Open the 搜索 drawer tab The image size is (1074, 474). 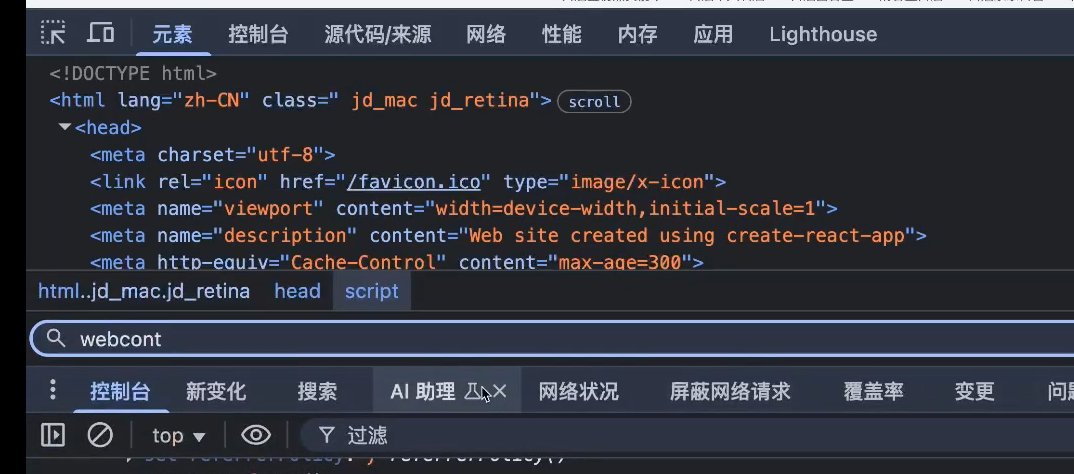(x=317, y=392)
